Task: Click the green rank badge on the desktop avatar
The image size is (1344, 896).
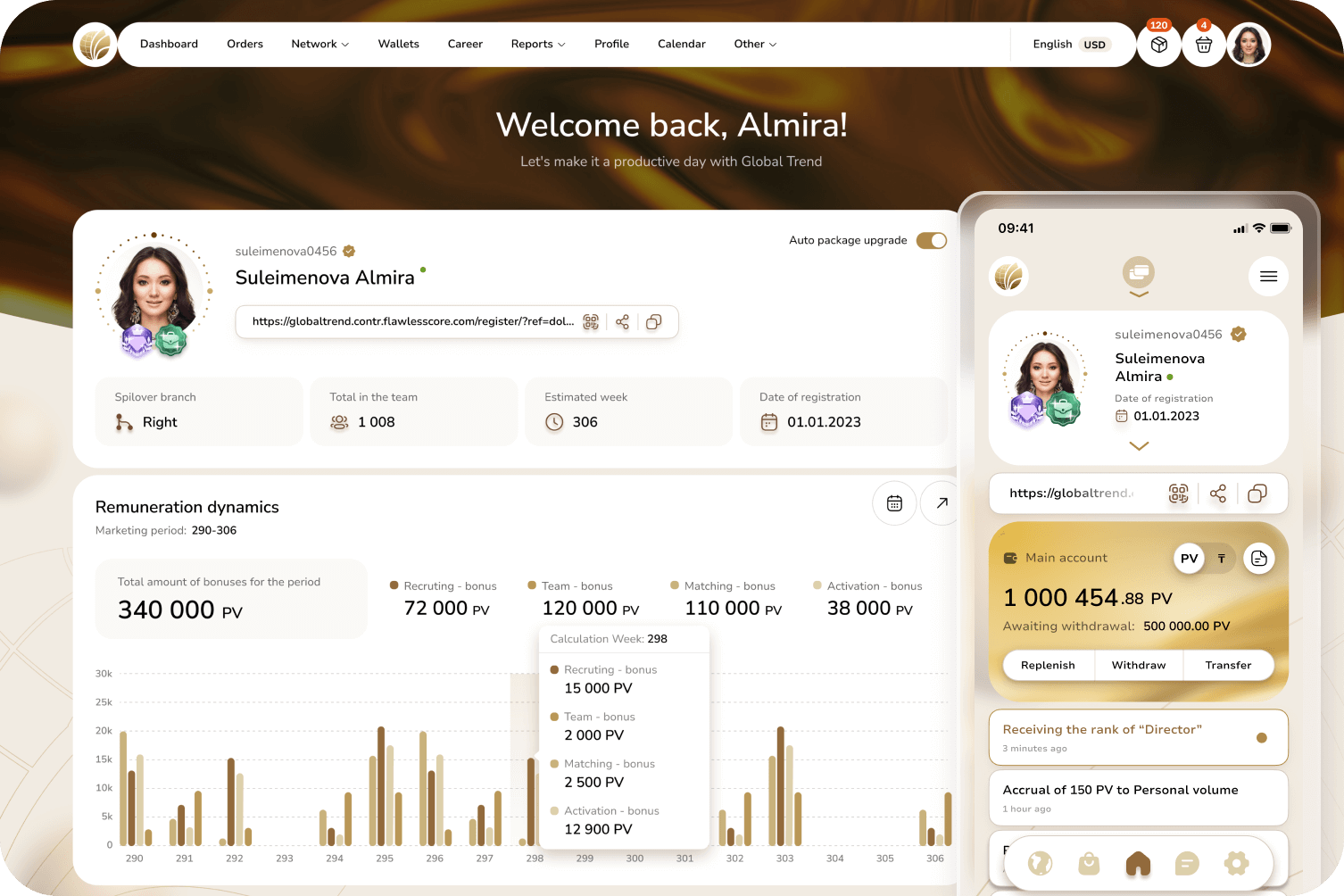Action: [170, 340]
